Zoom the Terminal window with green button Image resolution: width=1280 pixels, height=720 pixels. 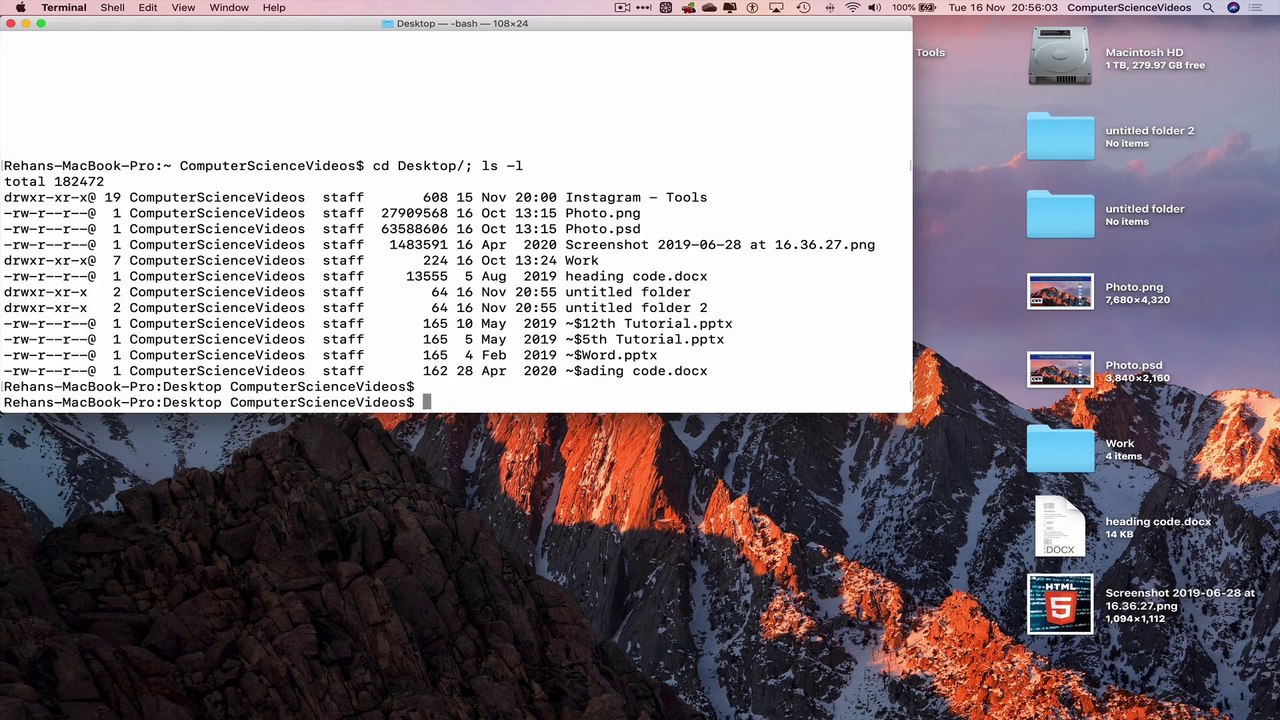click(41, 23)
